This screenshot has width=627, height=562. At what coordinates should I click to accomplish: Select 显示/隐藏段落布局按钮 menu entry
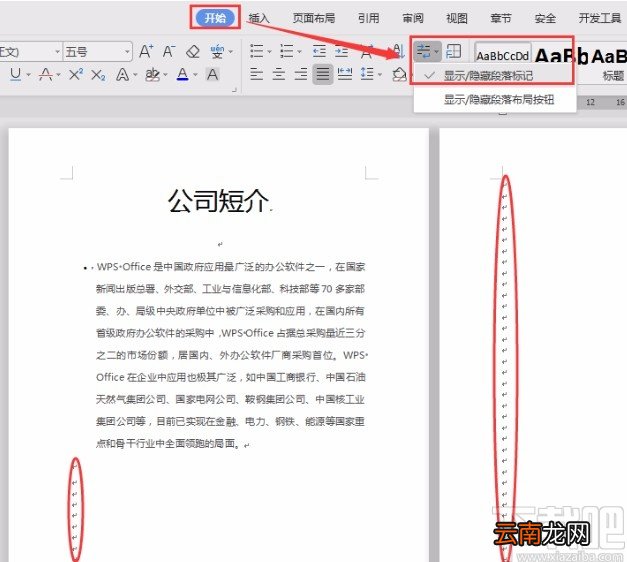point(495,99)
